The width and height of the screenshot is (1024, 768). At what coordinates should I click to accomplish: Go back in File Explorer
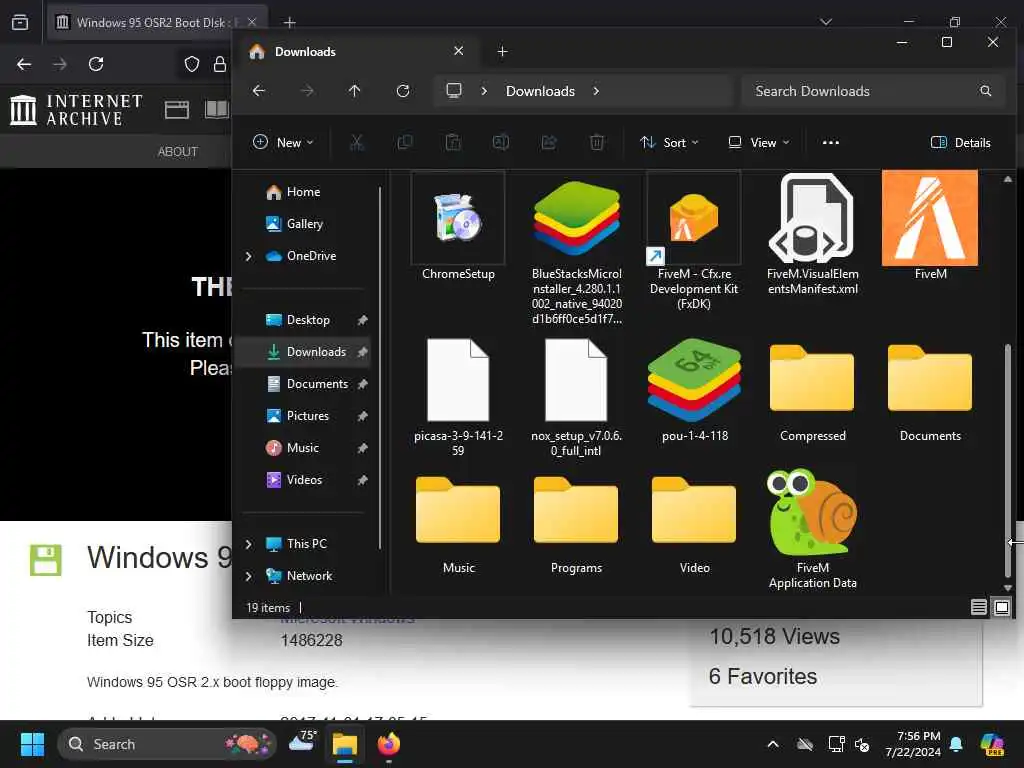(x=259, y=91)
